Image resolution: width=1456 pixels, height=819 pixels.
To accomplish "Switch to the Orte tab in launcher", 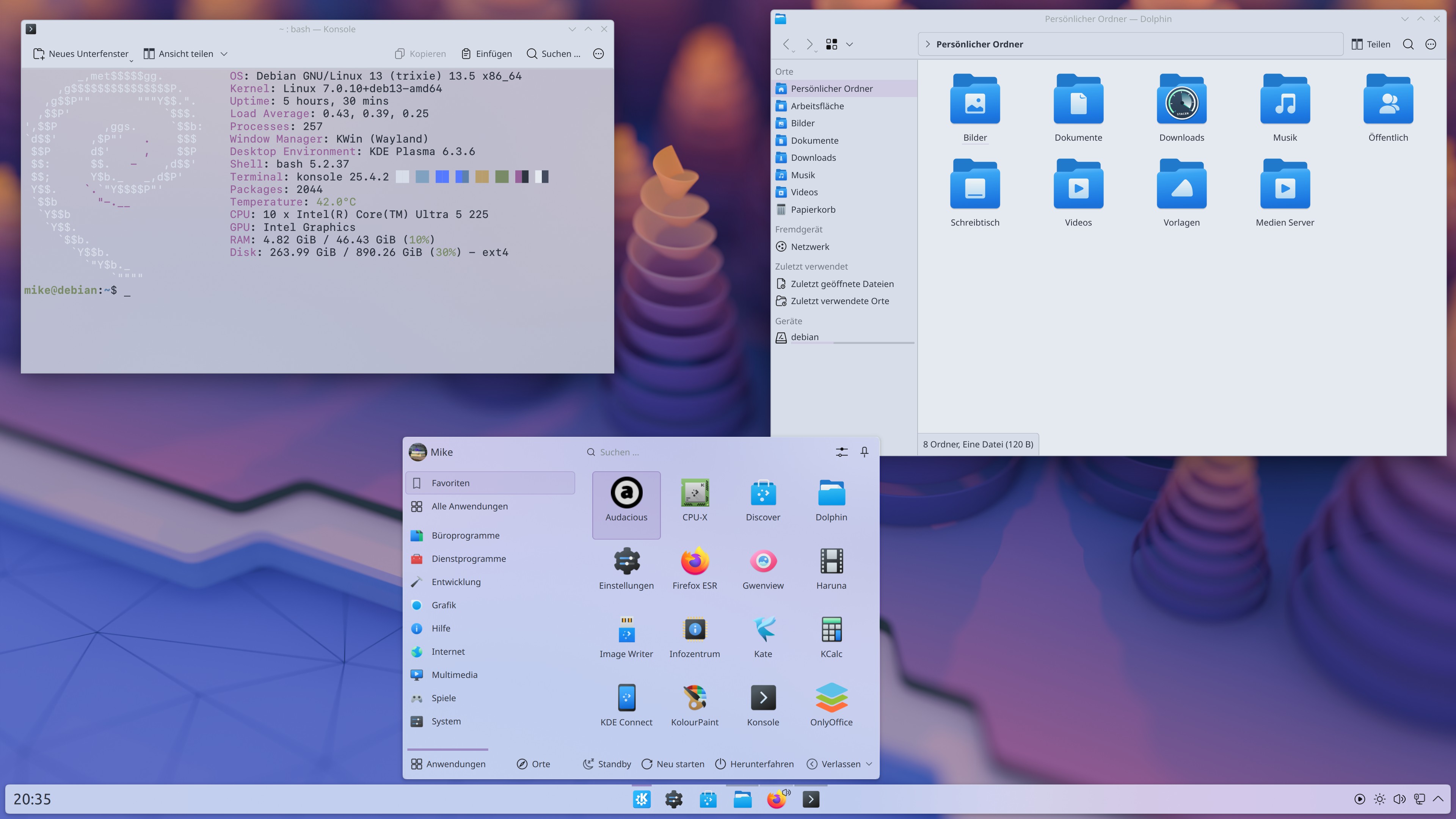I will tap(533, 764).
